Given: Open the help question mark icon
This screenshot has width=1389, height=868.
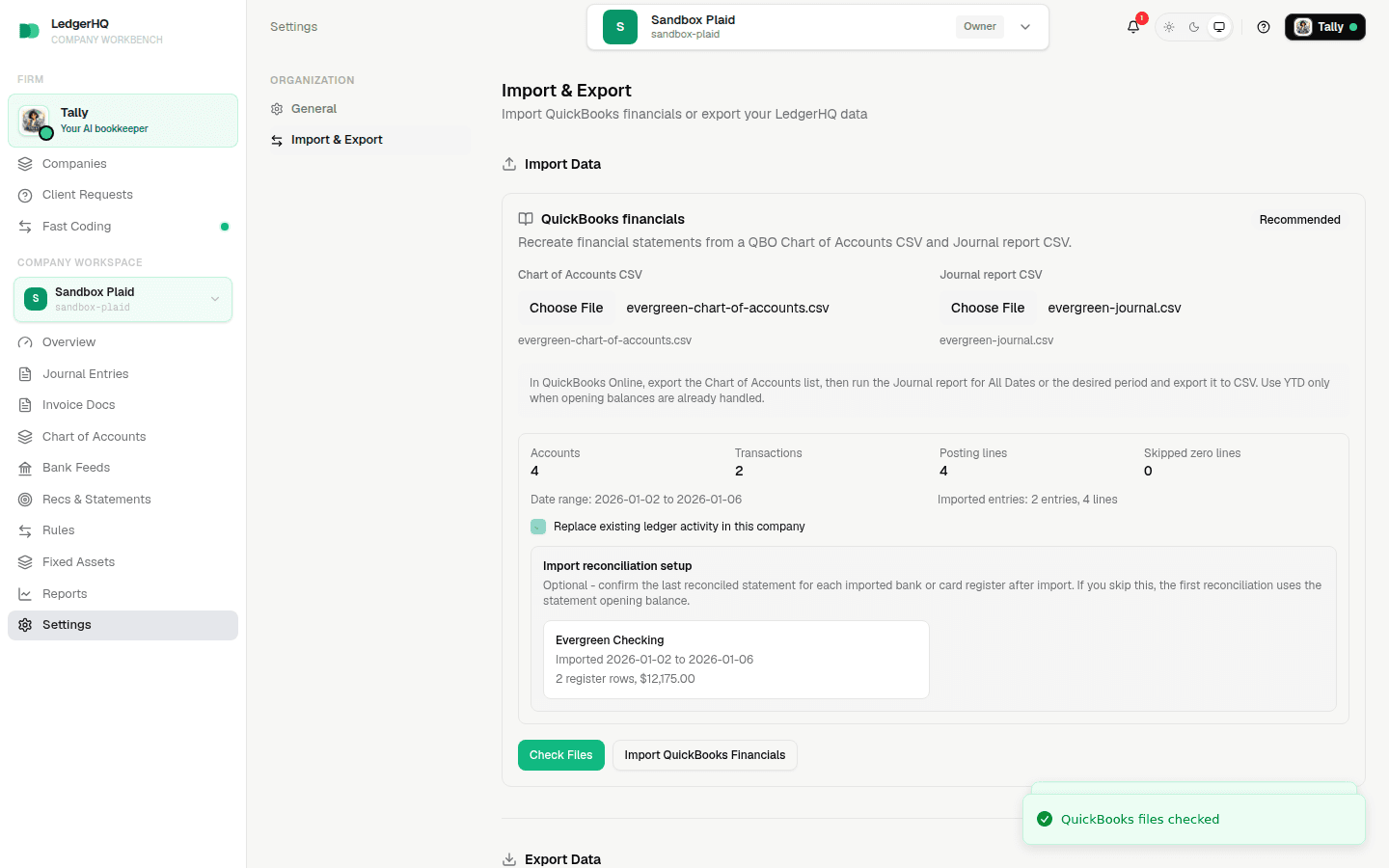Looking at the screenshot, I should (x=1264, y=27).
